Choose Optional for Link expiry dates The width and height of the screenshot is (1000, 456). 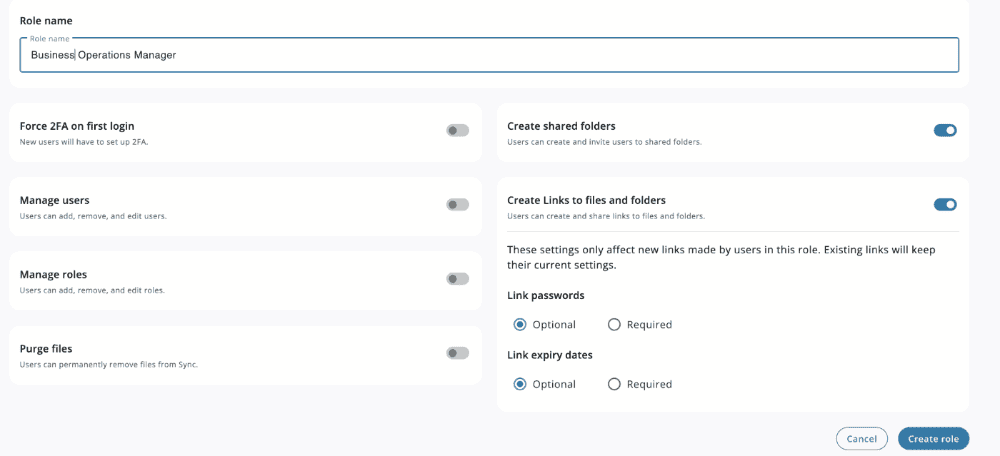point(520,384)
